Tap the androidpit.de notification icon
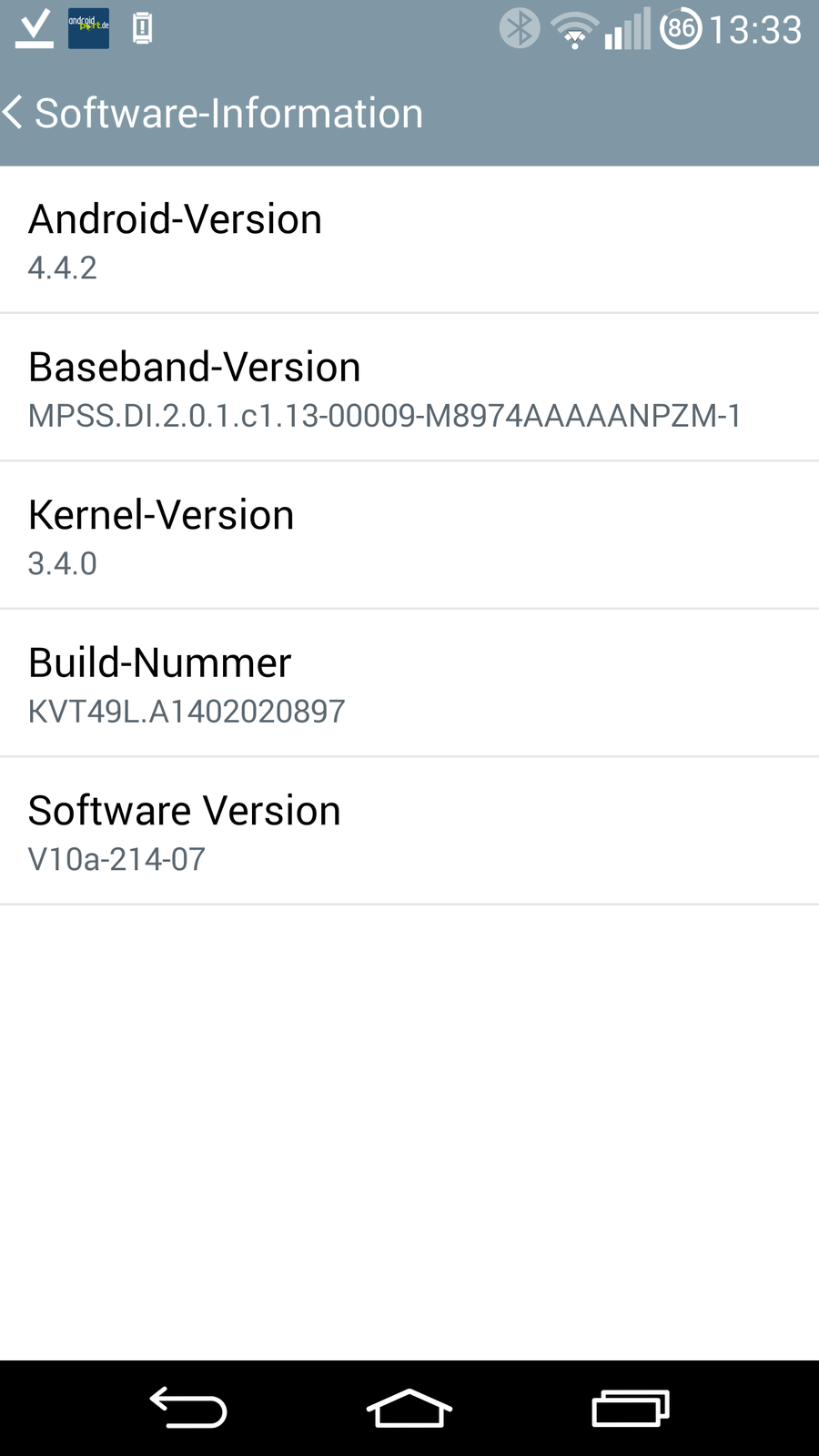The height and width of the screenshot is (1456, 819). (88, 28)
